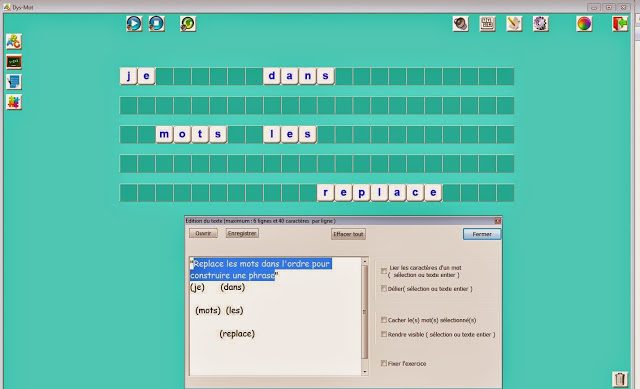
Task: Click the letter tile 'j' in first row
Action: coord(129,76)
